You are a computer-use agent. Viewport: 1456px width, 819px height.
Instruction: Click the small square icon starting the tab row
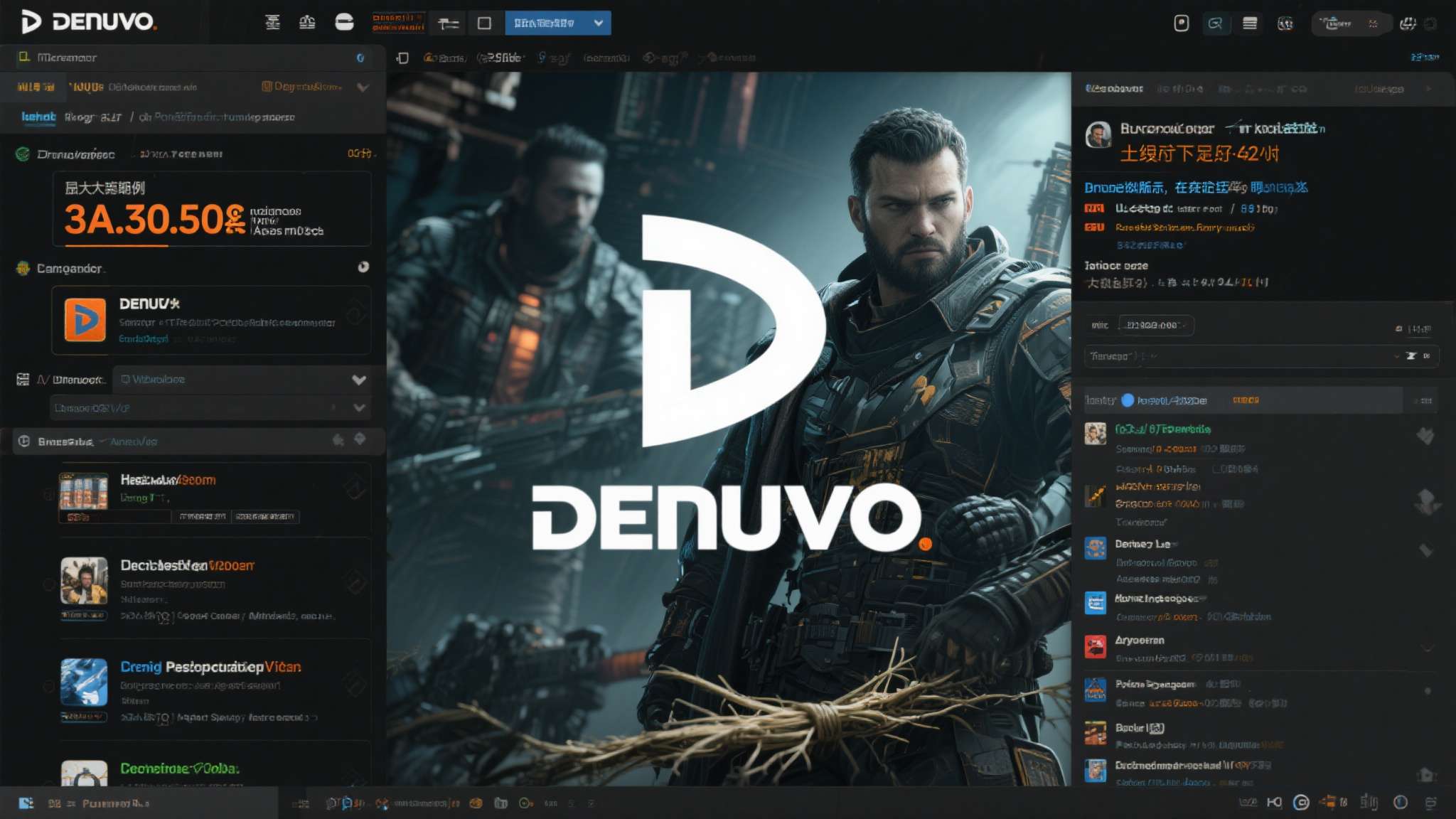402,58
